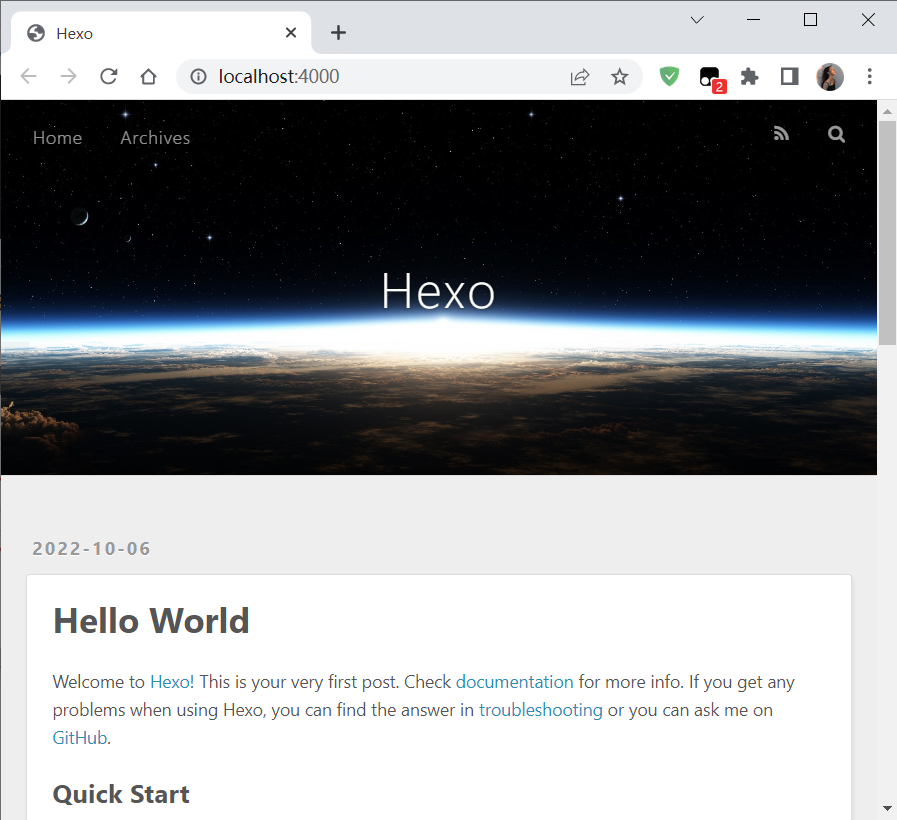The height and width of the screenshot is (820, 897).
Task: Bookmark this tab with the star
Action: click(x=619, y=76)
